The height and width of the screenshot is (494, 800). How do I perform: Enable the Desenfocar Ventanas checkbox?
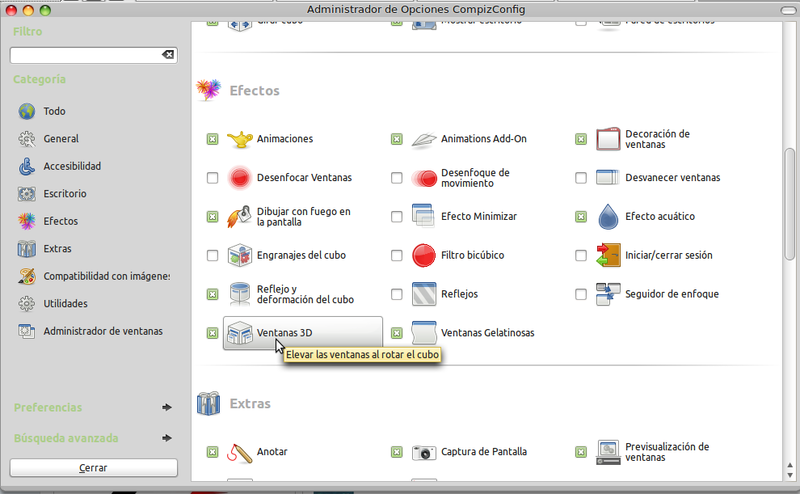212,178
